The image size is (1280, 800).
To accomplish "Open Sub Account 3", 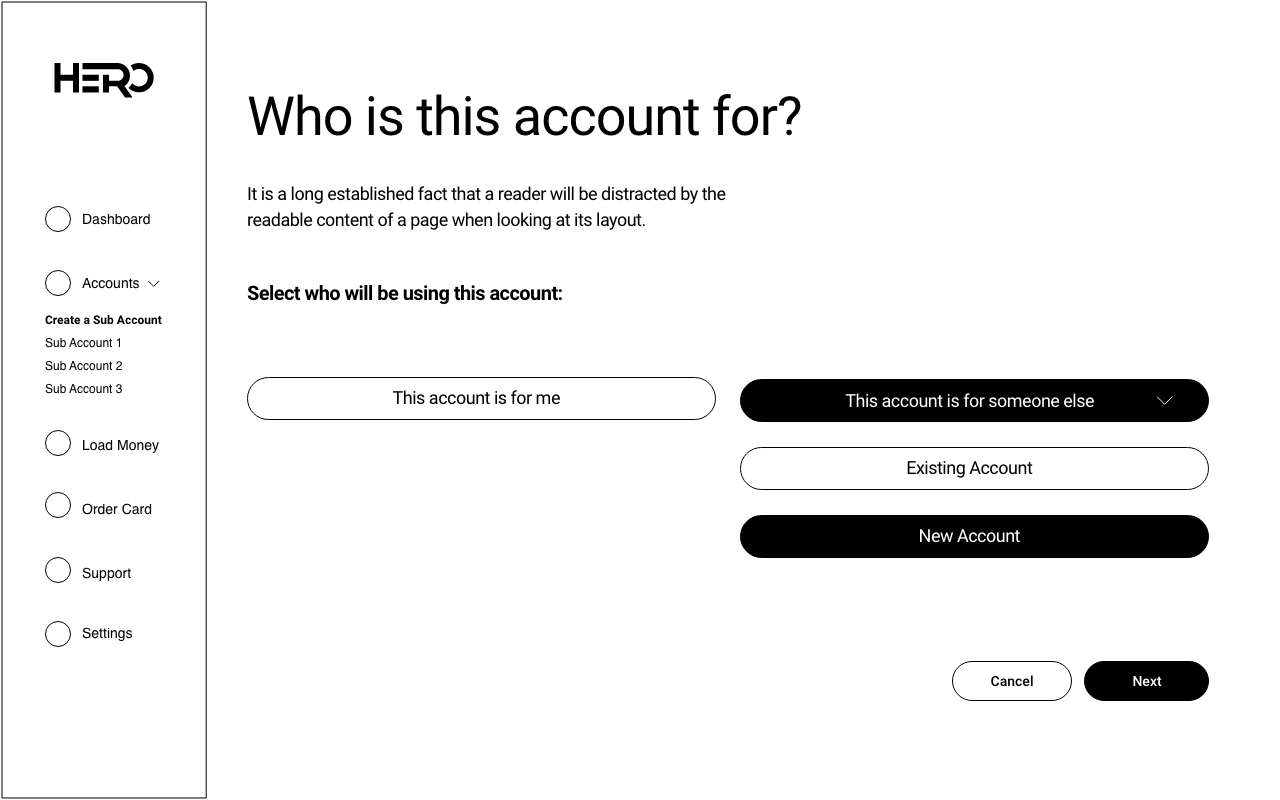I will (x=83, y=389).
